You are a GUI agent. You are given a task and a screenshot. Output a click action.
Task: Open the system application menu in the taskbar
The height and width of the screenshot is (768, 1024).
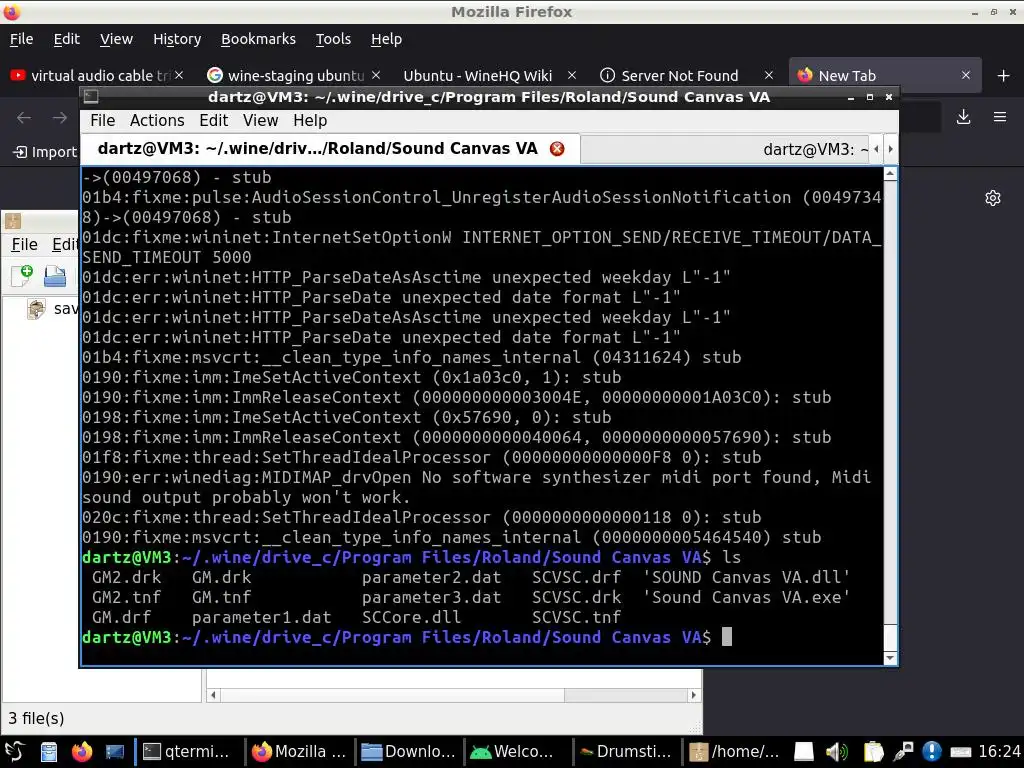click(14, 752)
